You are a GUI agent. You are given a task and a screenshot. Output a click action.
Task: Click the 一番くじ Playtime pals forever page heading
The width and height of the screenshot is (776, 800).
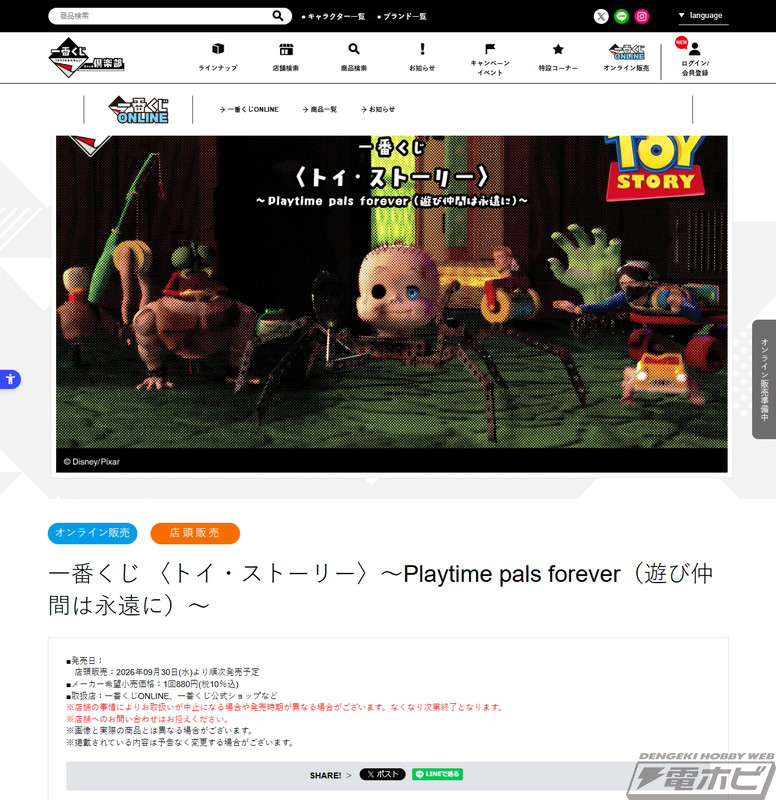click(x=381, y=589)
